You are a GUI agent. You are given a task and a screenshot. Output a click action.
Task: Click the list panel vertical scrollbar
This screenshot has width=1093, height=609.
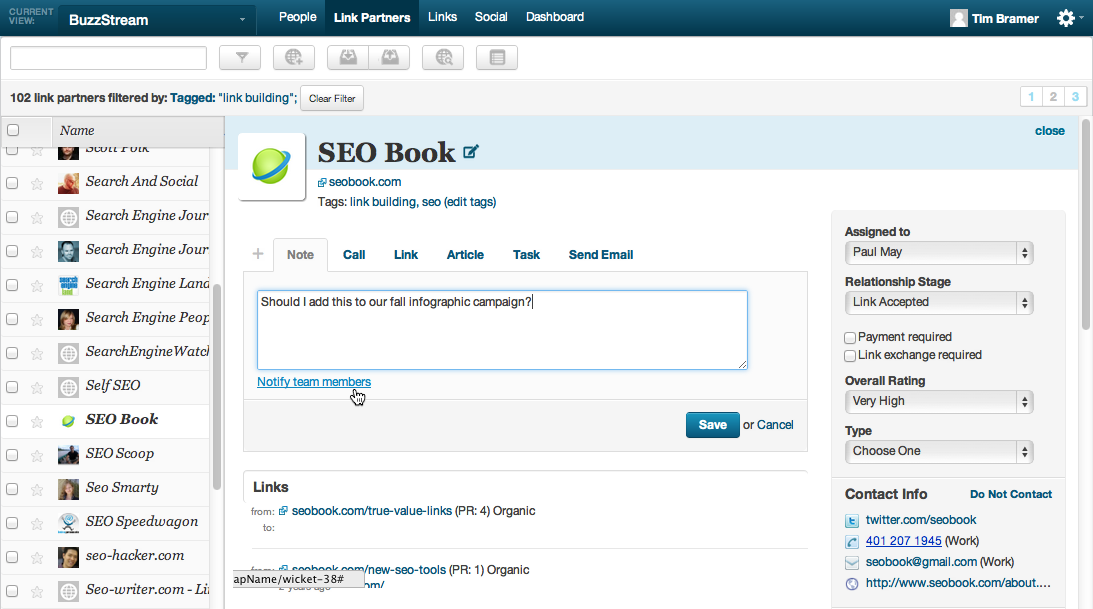217,387
